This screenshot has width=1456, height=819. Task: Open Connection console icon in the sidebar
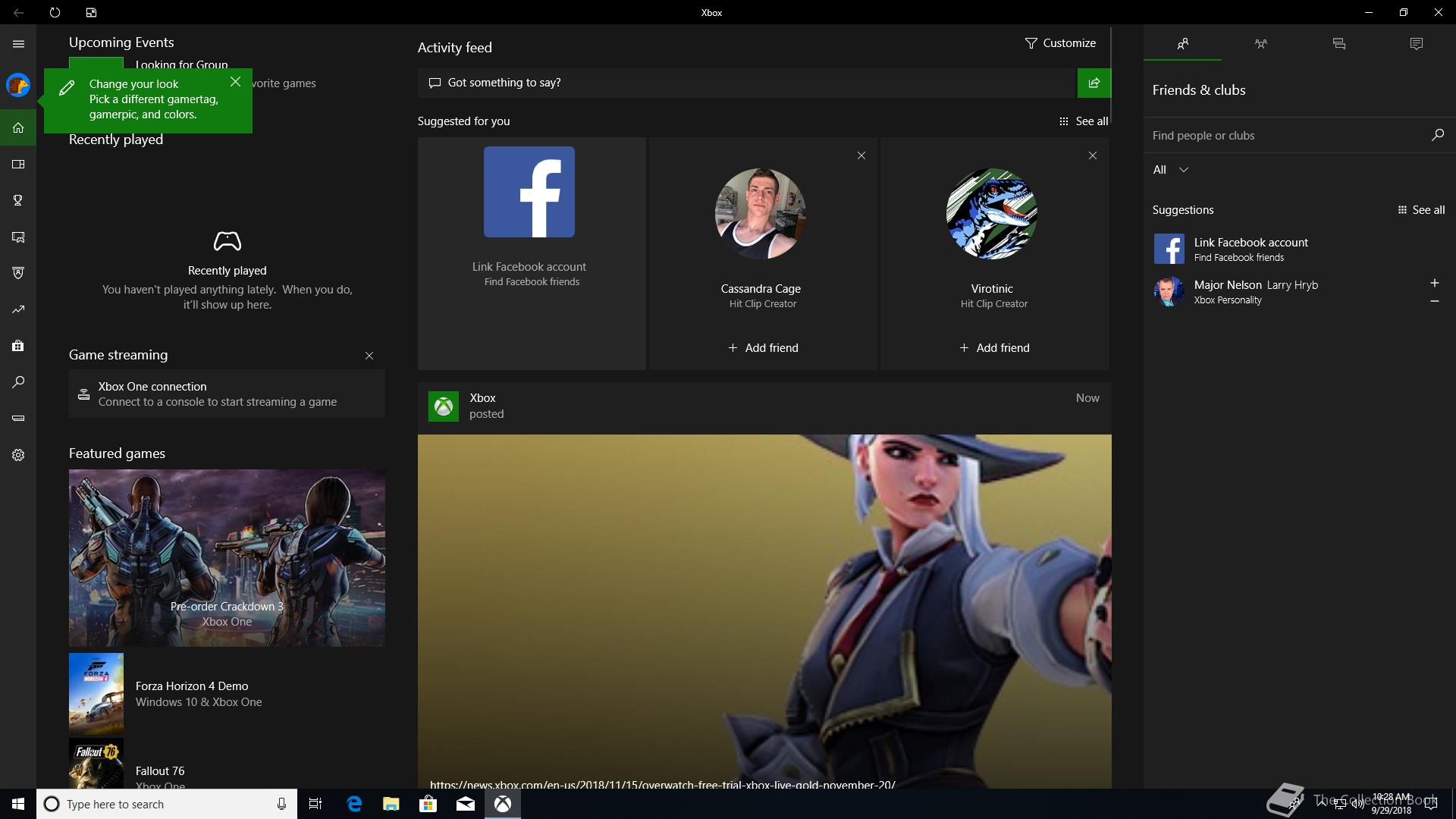pos(18,418)
